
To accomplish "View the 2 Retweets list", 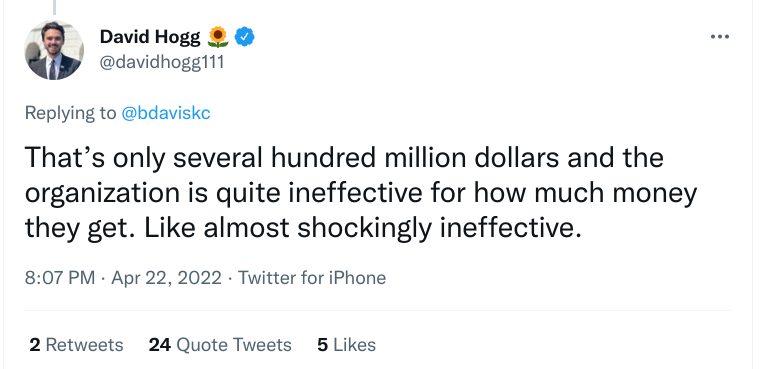I will [76, 345].
